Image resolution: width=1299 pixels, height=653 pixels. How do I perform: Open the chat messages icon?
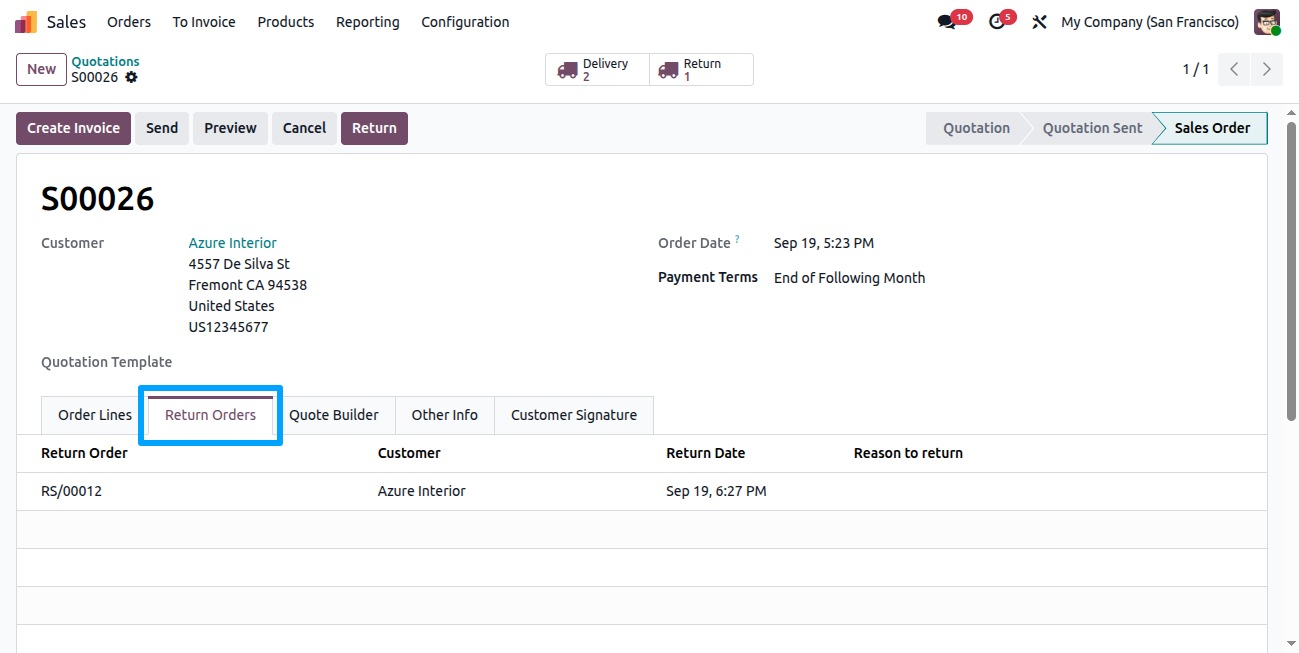(x=946, y=22)
